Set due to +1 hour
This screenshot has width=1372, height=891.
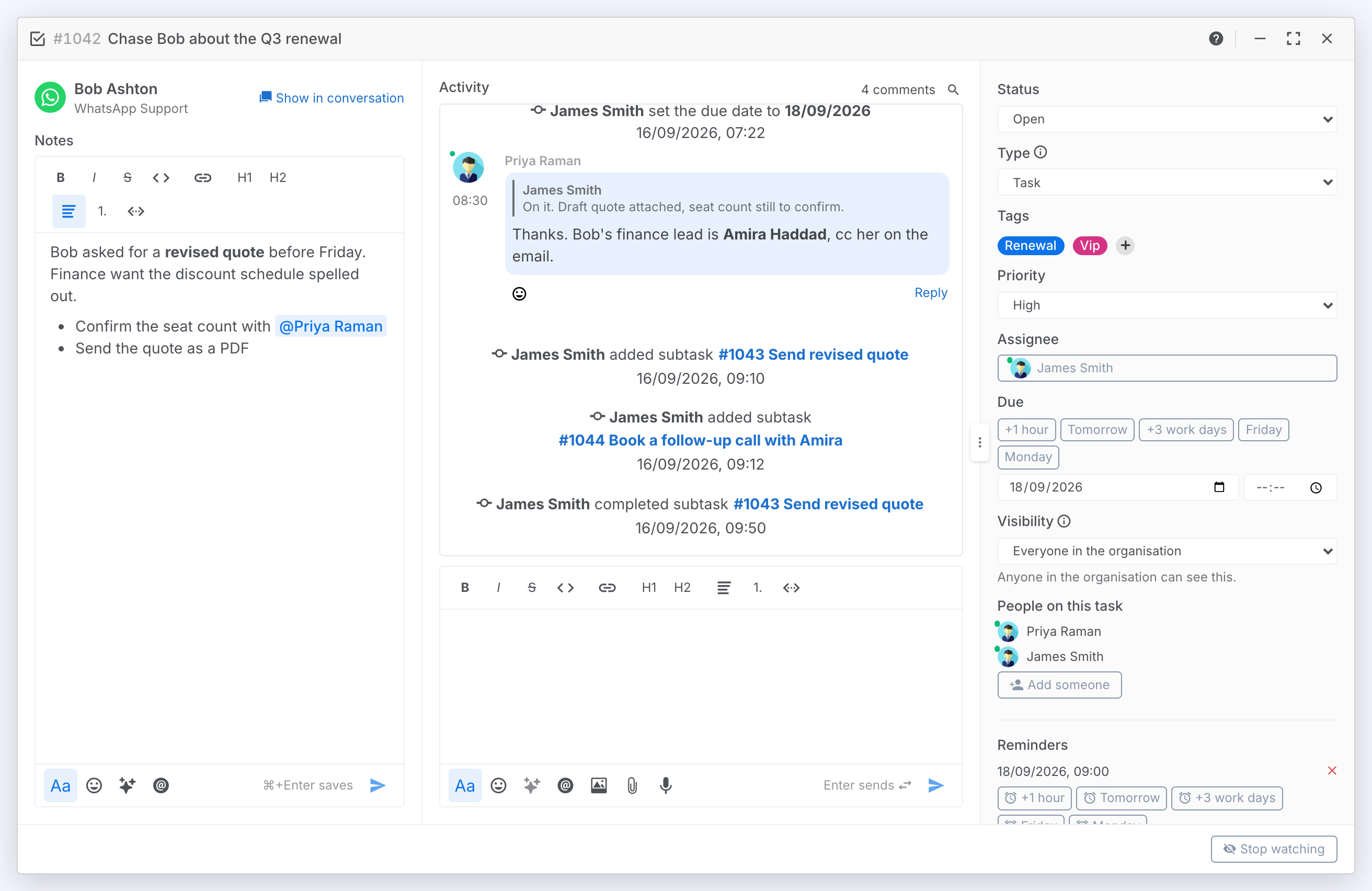pos(1026,430)
